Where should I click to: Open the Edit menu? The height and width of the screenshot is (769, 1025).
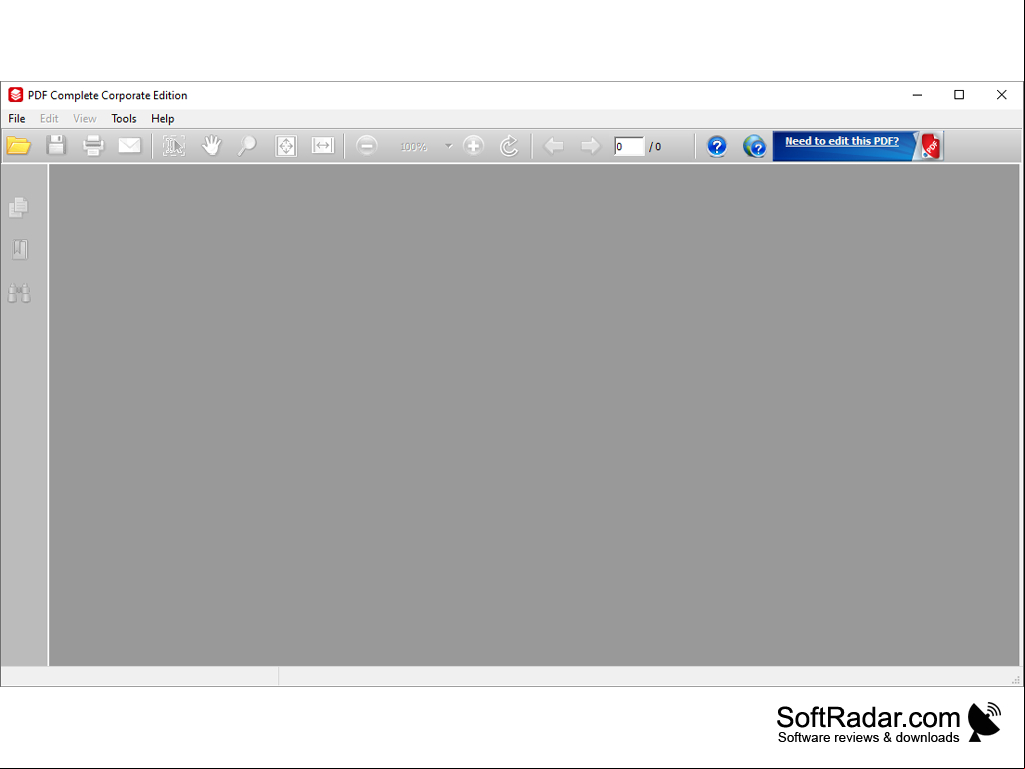[x=49, y=118]
